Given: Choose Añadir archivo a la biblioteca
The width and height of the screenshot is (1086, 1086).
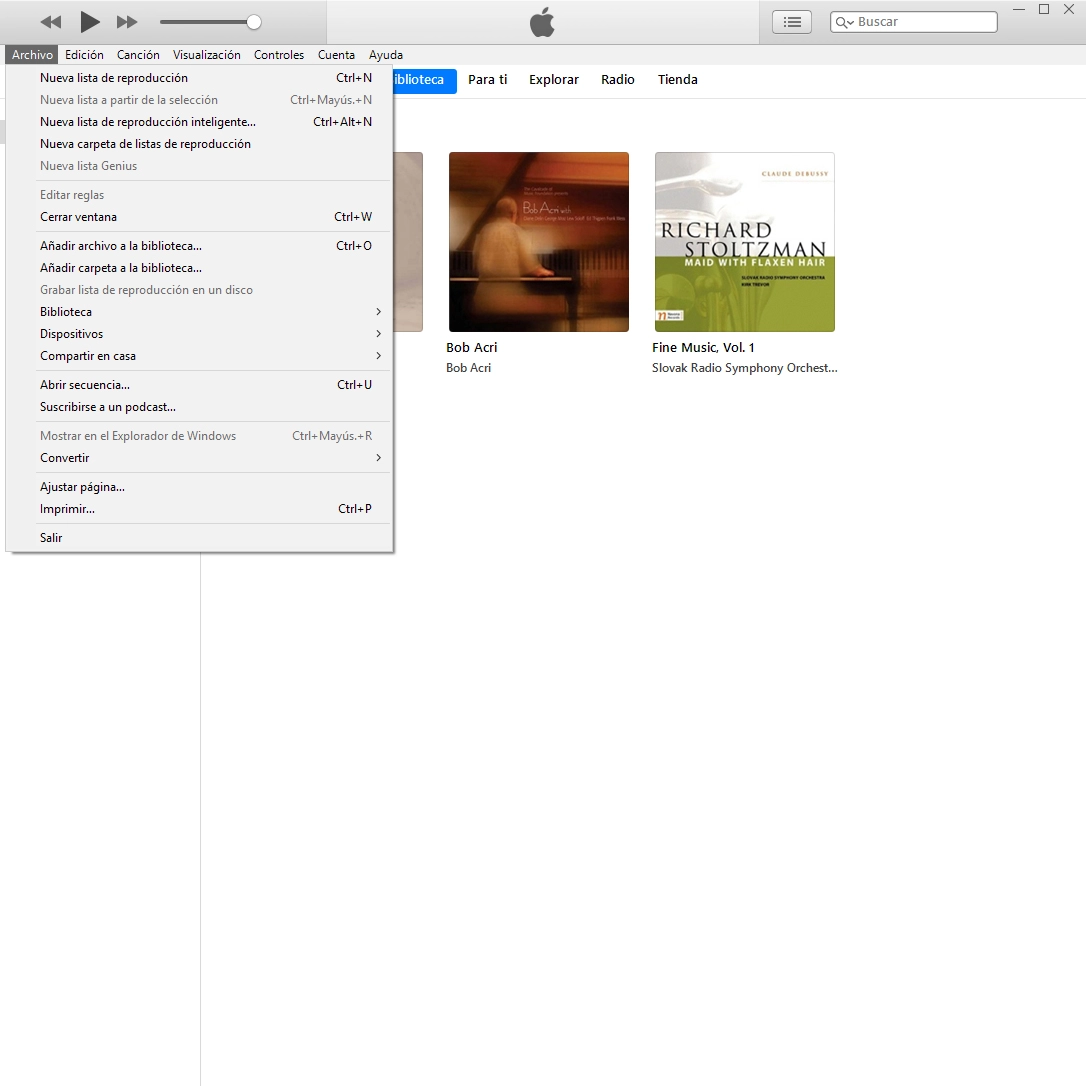Looking at the screenshot, I should tap(120, 245).
